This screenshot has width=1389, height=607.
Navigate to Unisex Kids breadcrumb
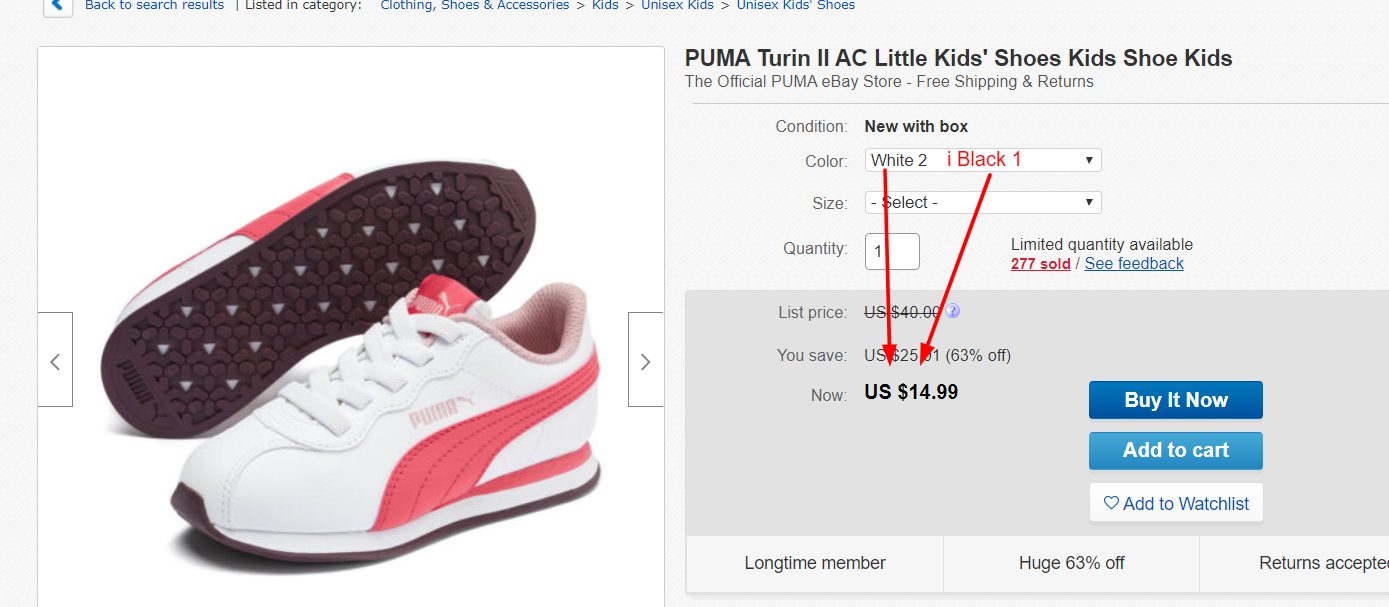[x=678, y=6]
